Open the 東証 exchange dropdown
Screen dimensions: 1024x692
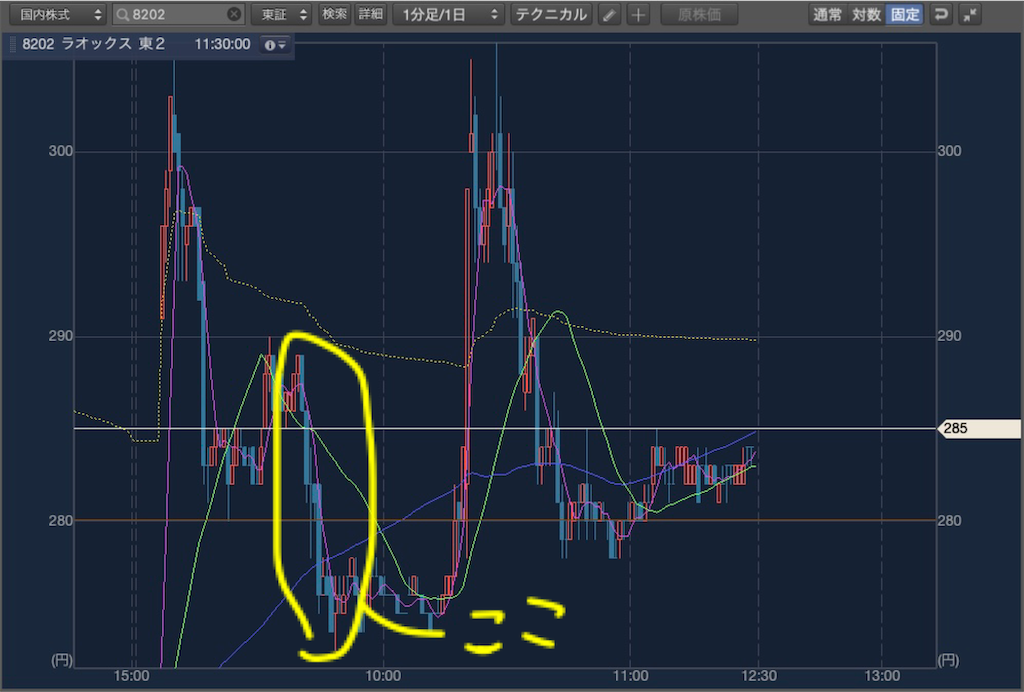point(282,14)
